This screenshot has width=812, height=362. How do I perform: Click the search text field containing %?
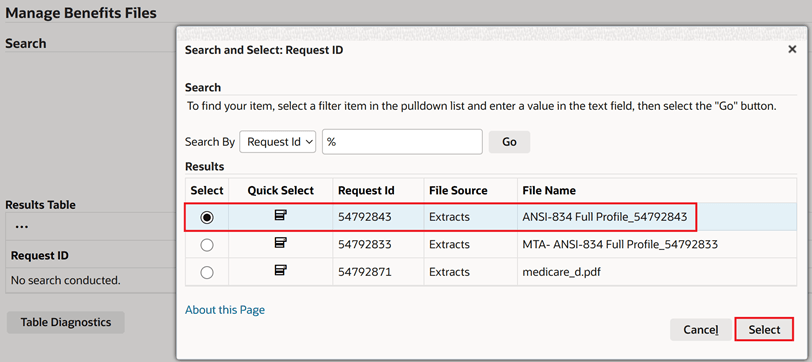(x=402, y=142)
